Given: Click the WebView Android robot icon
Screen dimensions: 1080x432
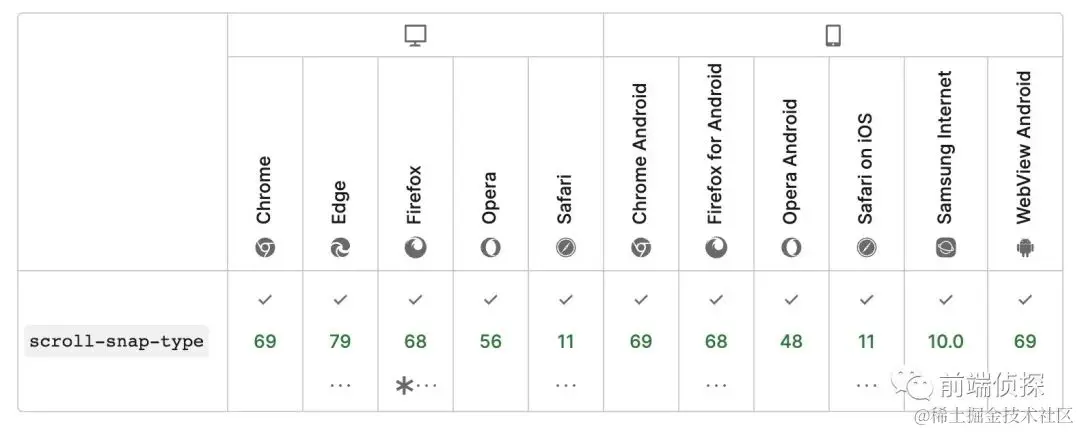Looking at the screenshot, I should coord(1025,248).
